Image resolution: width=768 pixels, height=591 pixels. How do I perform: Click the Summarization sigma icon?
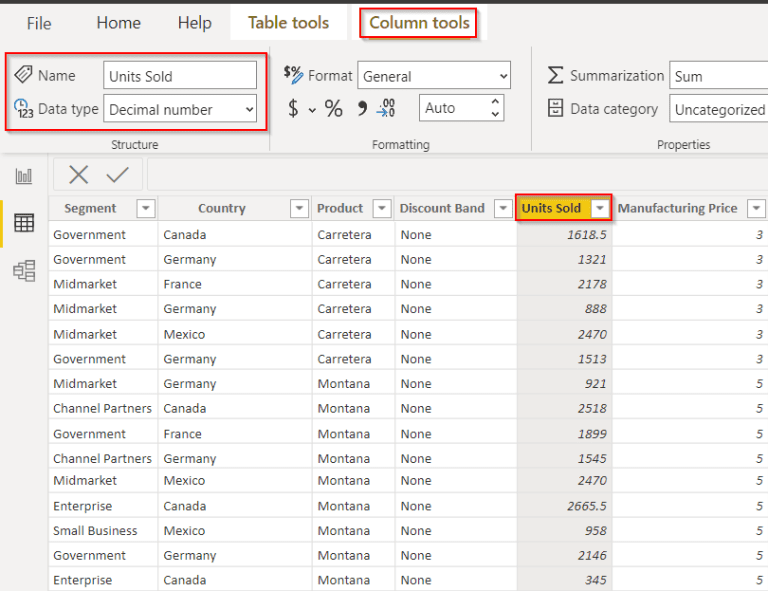click(x=555, y=75)
